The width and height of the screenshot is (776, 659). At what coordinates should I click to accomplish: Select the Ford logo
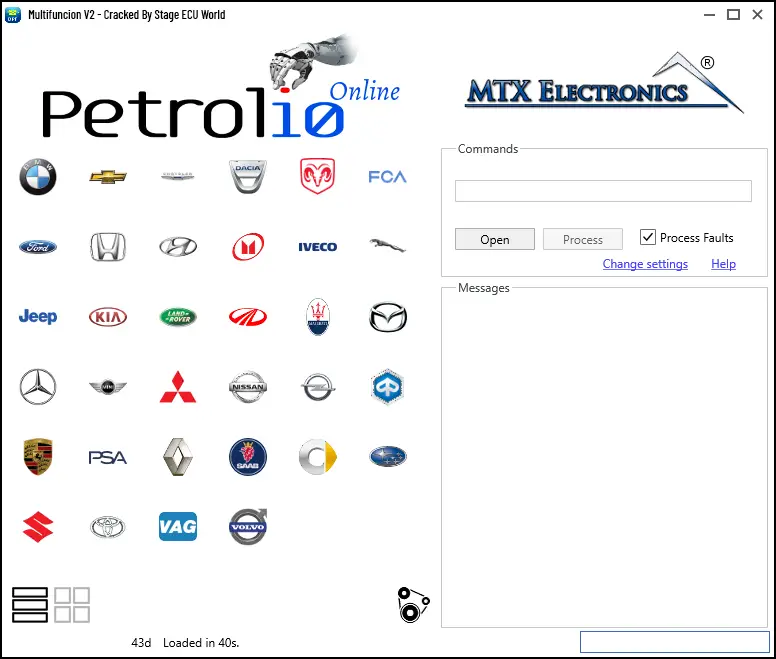38,247
